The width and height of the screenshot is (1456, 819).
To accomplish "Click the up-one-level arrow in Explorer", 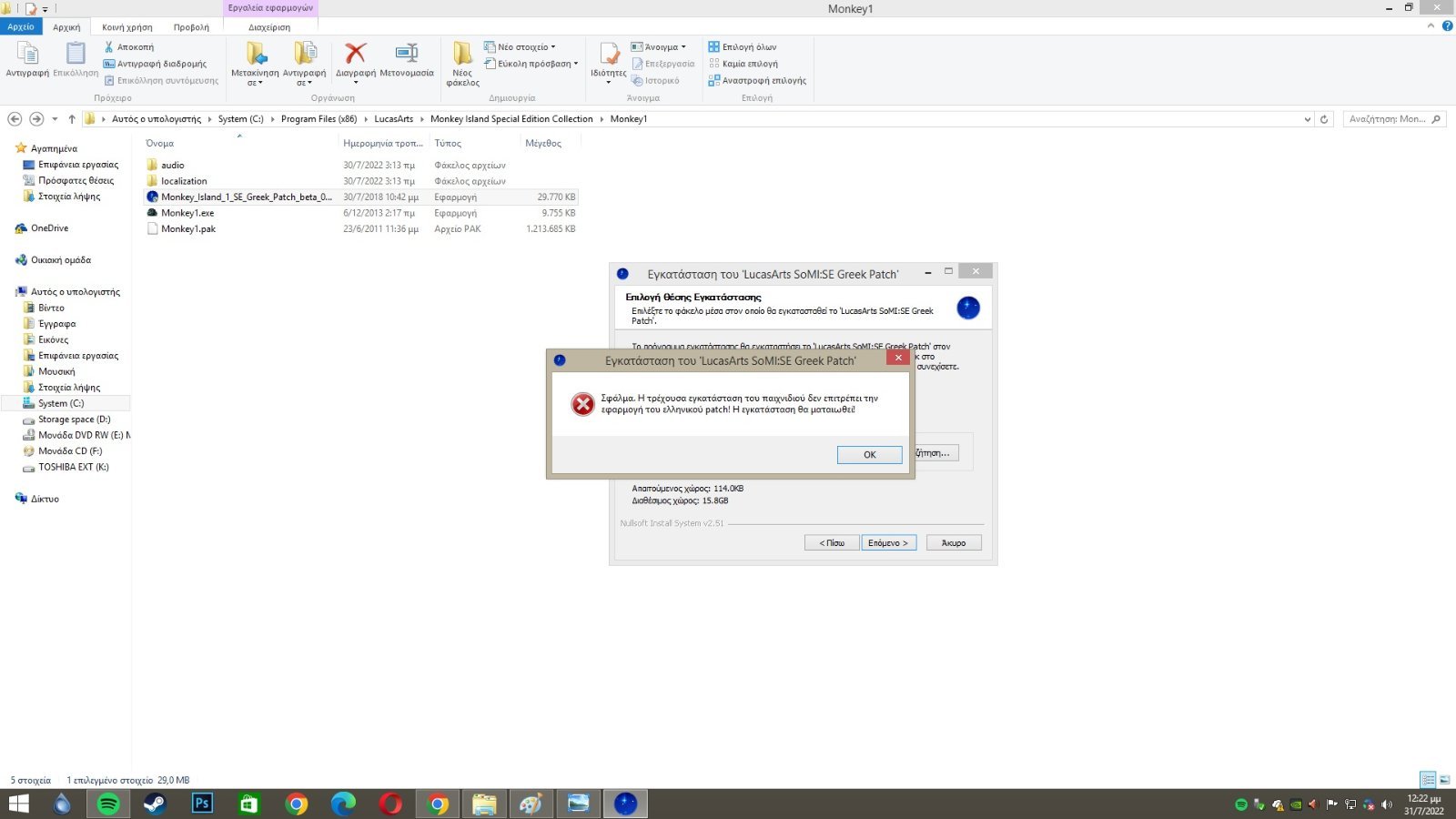I will coord(72,119).
